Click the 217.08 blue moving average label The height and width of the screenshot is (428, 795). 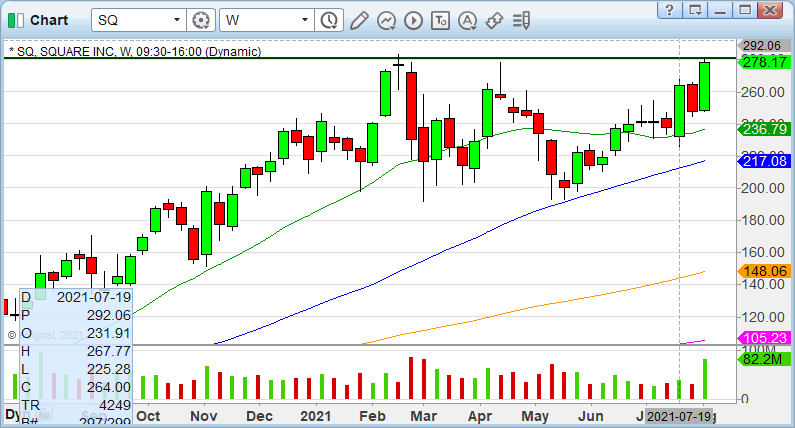(x=764, y=161)
